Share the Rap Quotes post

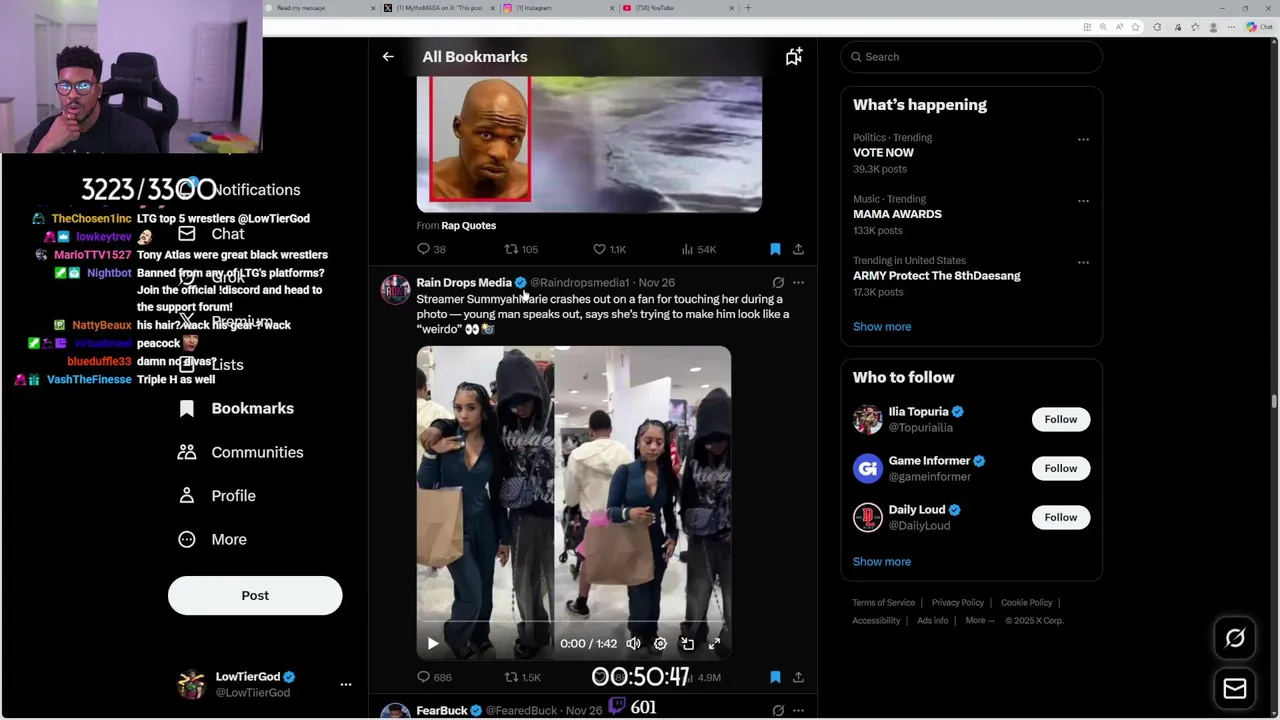798,249
